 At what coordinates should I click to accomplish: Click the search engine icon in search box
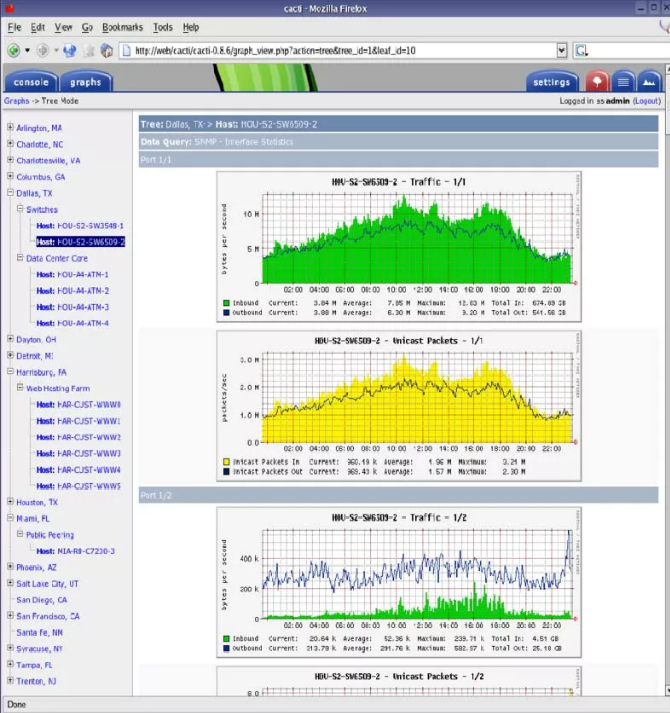[582, 50]
